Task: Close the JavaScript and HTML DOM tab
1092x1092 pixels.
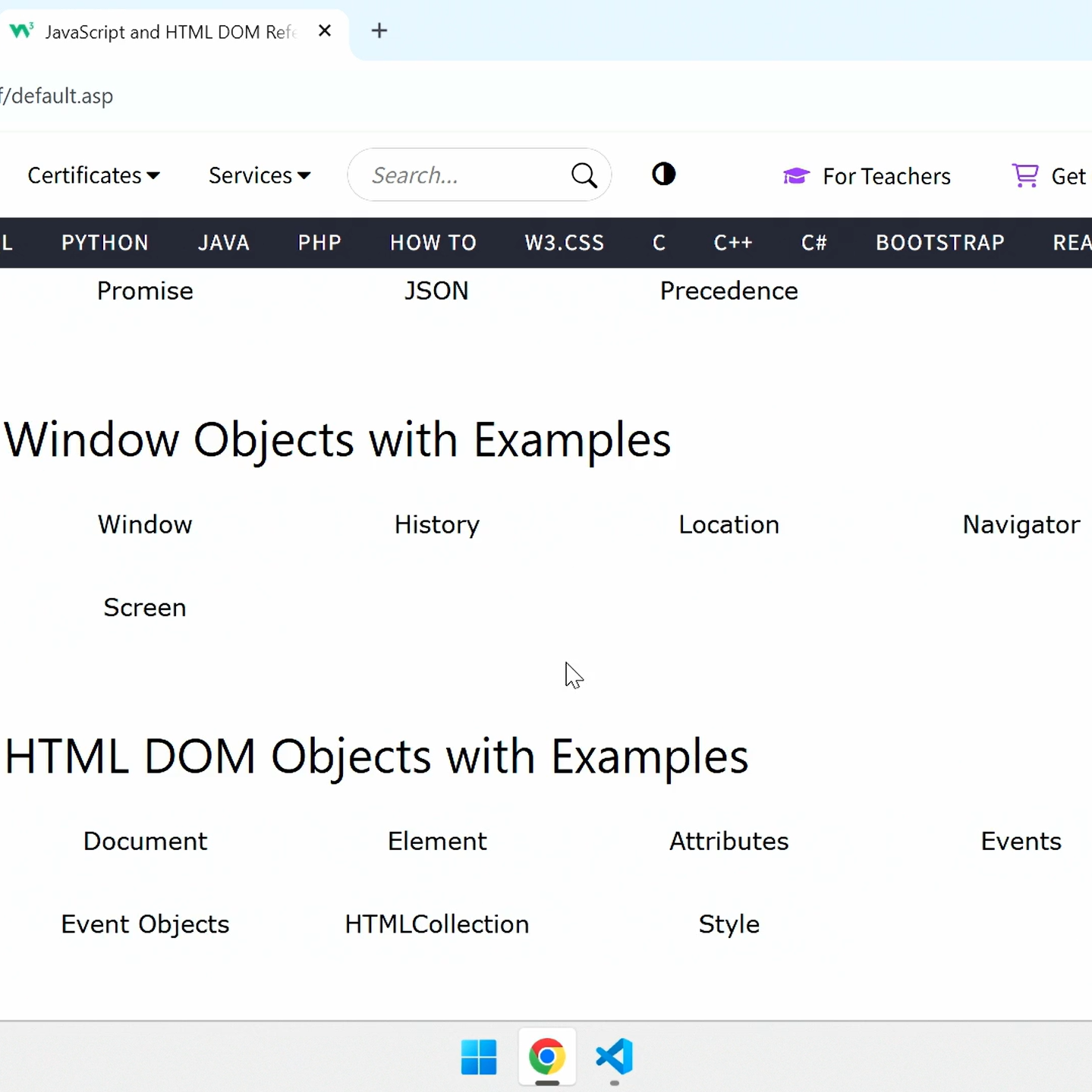Action: click(325, 31)
